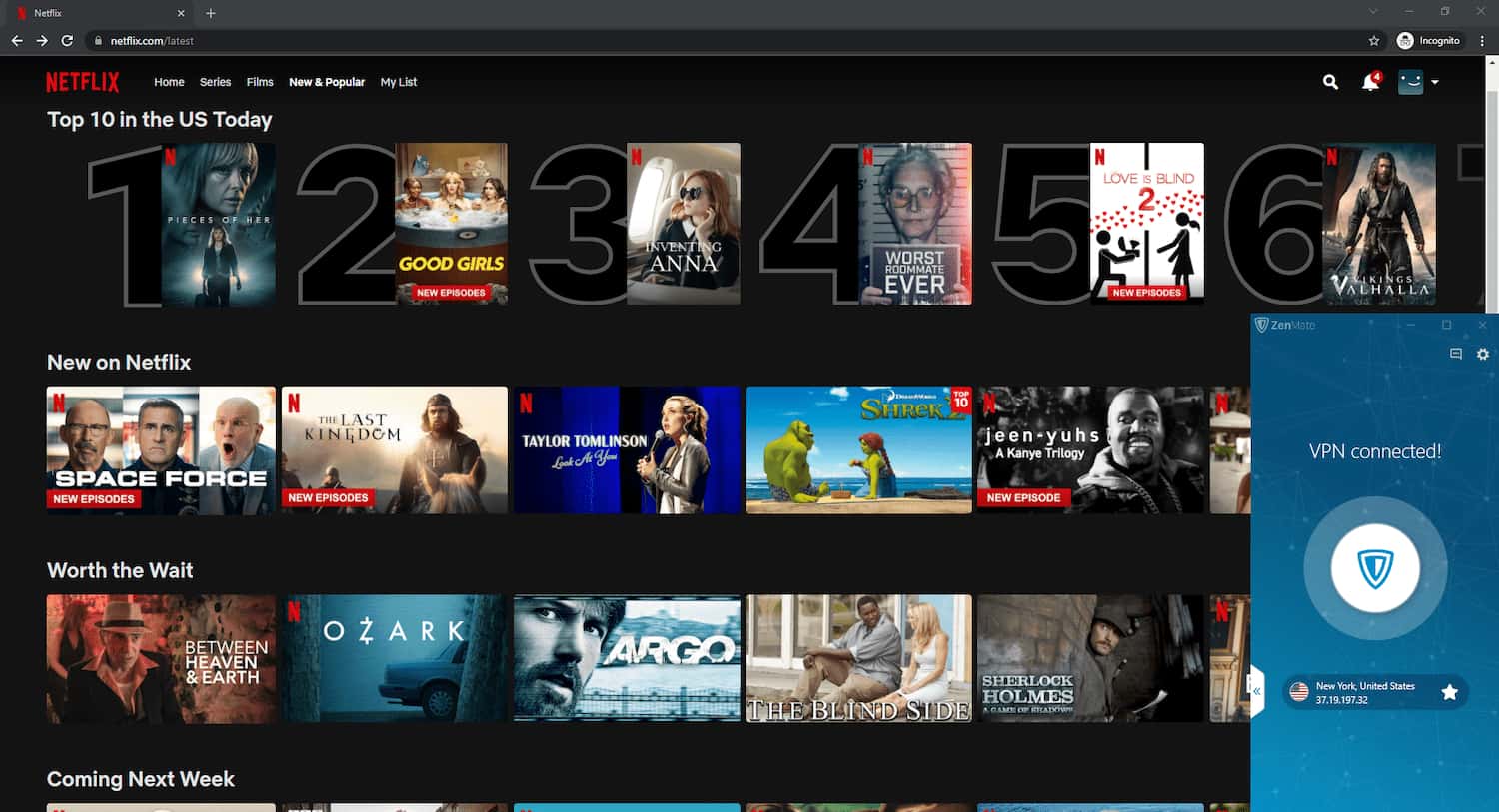Open Vikings Valhalla poster

1379,224
